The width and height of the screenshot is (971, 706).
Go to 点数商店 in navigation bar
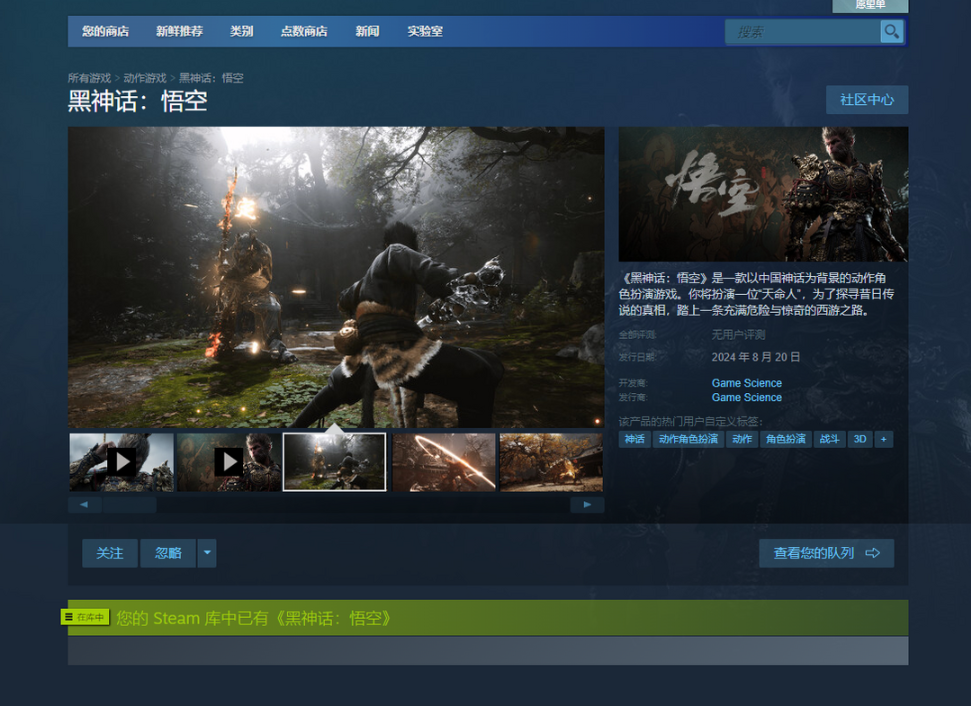click(x=304, y=31)
